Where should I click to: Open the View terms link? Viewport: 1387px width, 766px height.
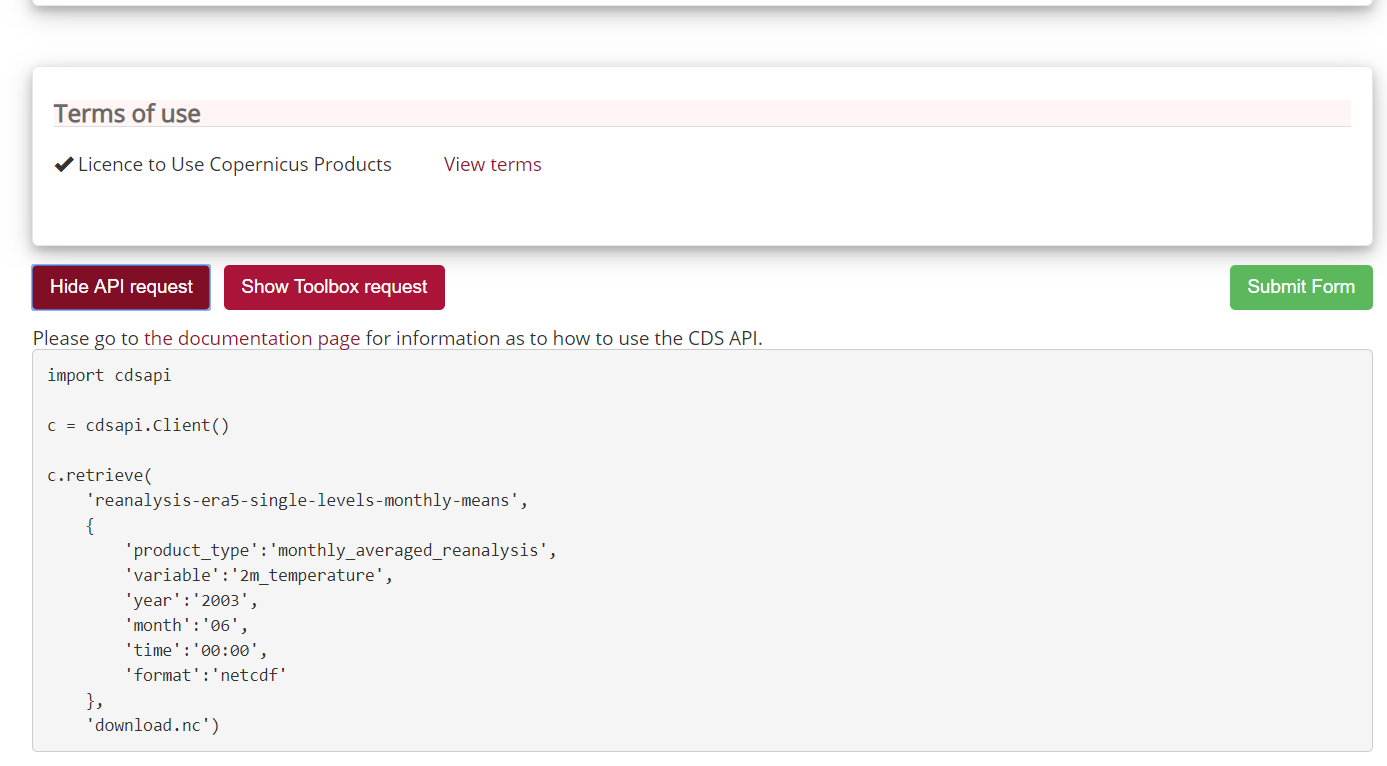(492, 165)
